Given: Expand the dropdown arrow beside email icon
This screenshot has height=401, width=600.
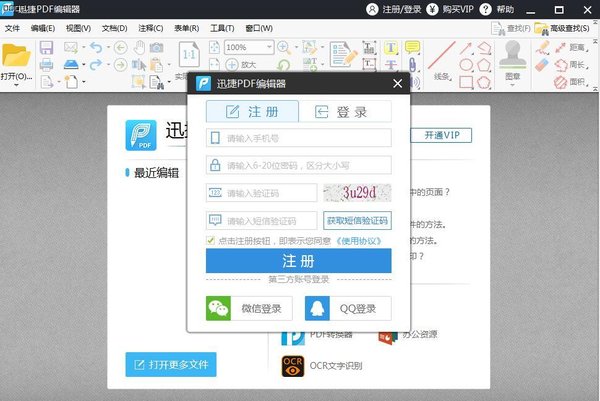Looking at the screenshot, I should (83, 48).
